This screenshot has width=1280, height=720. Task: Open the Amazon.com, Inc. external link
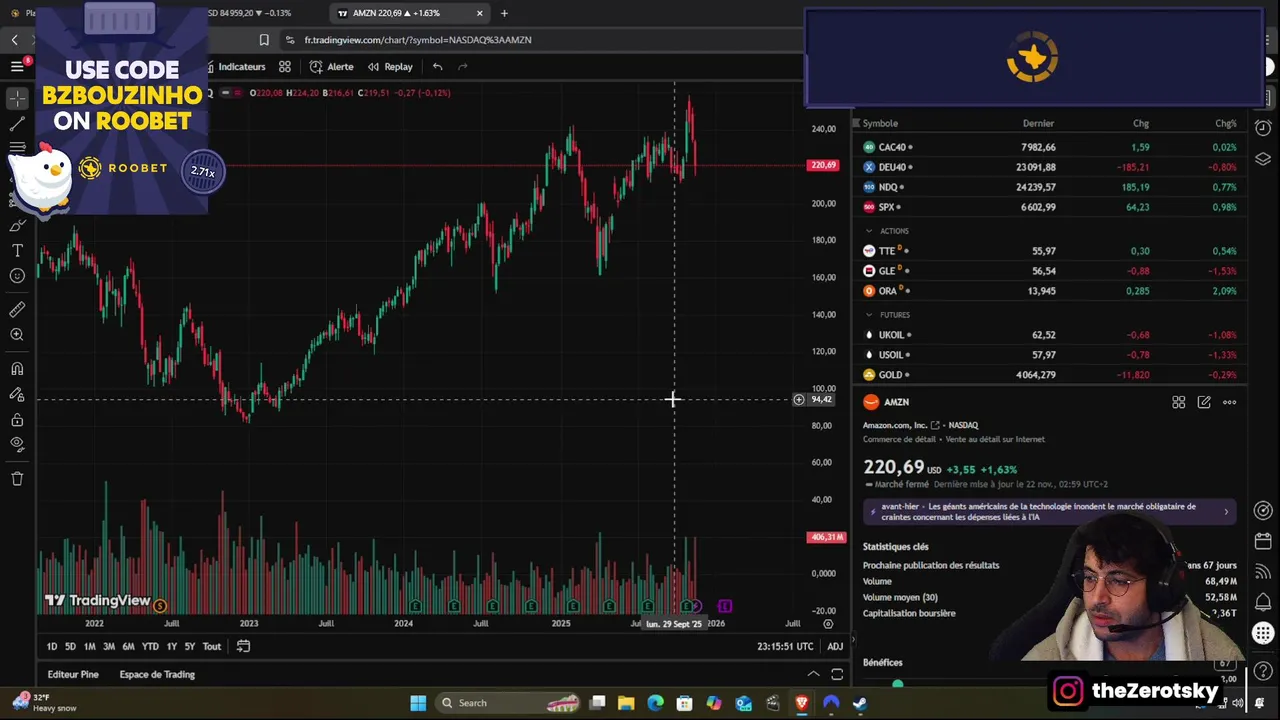(x=936, y=426)
